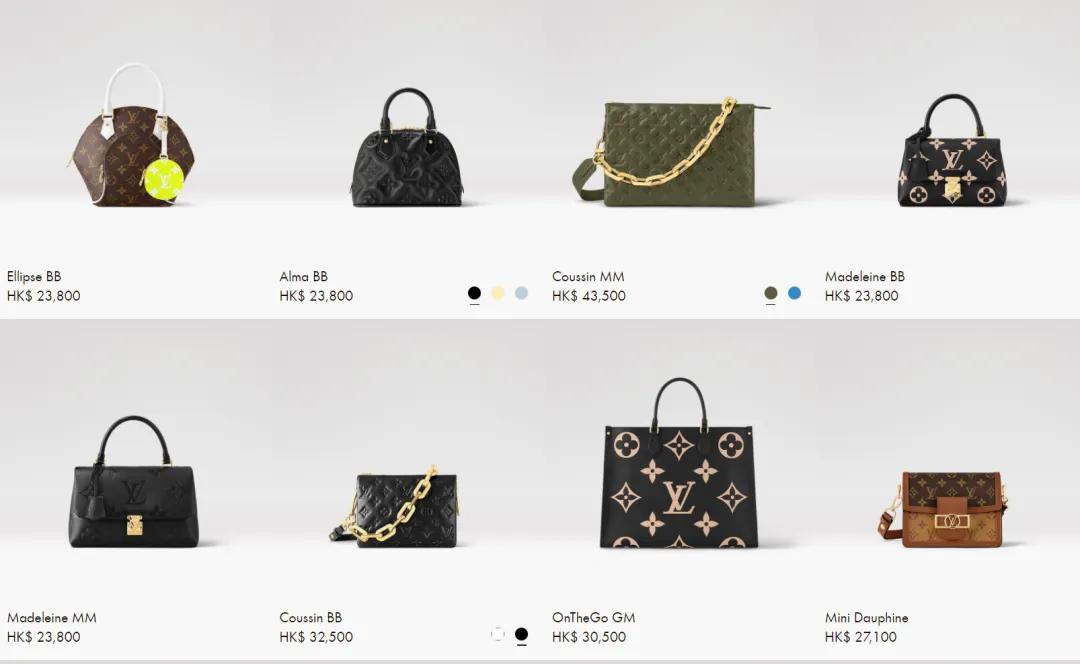1080x664 pixels.
Task: Choose olive green swatch for Coussin MM
Action: (x=771, y=293)
